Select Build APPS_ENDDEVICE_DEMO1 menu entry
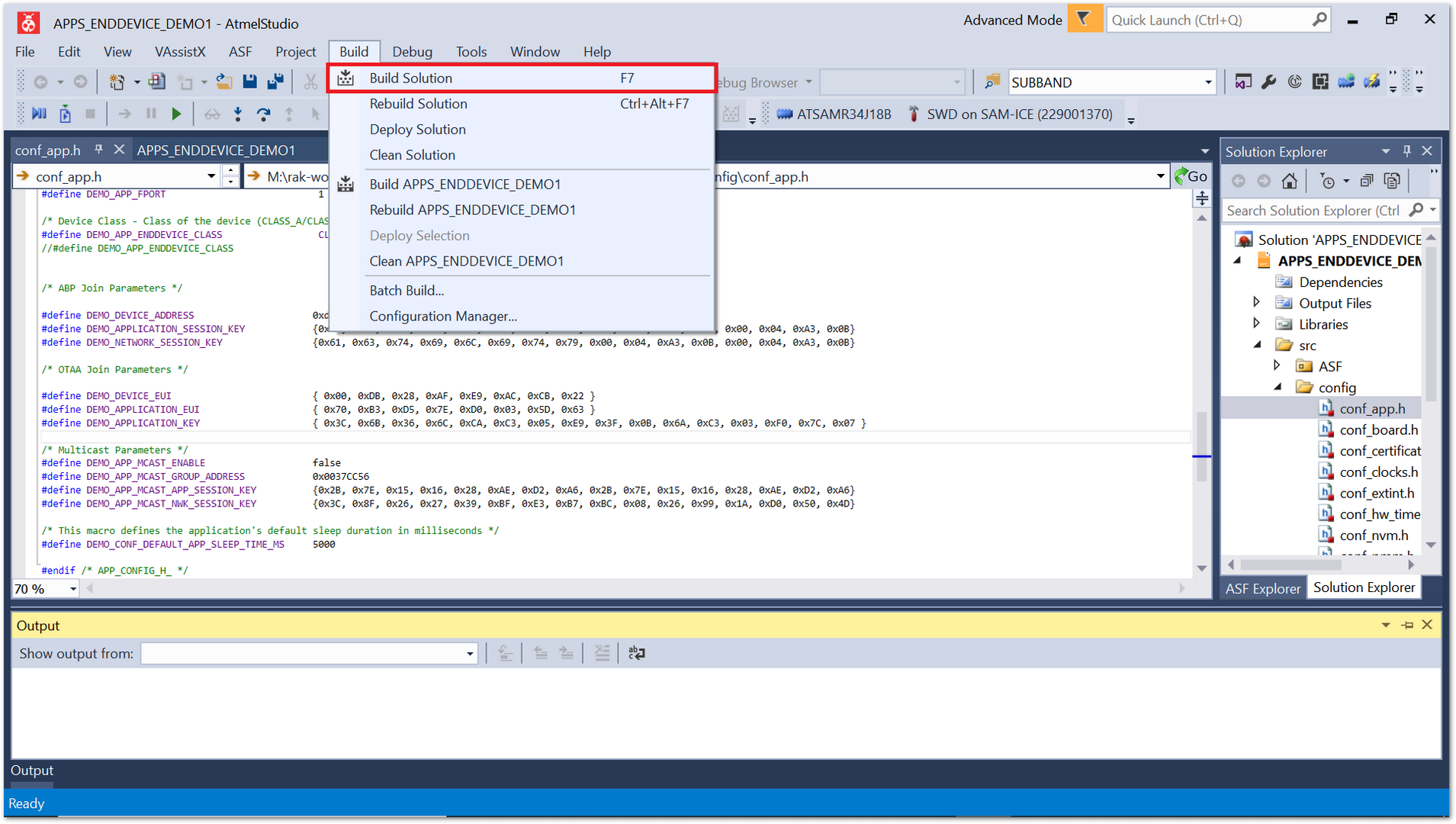This screenshot has width=1456, height=824. [x=522, y=184]
